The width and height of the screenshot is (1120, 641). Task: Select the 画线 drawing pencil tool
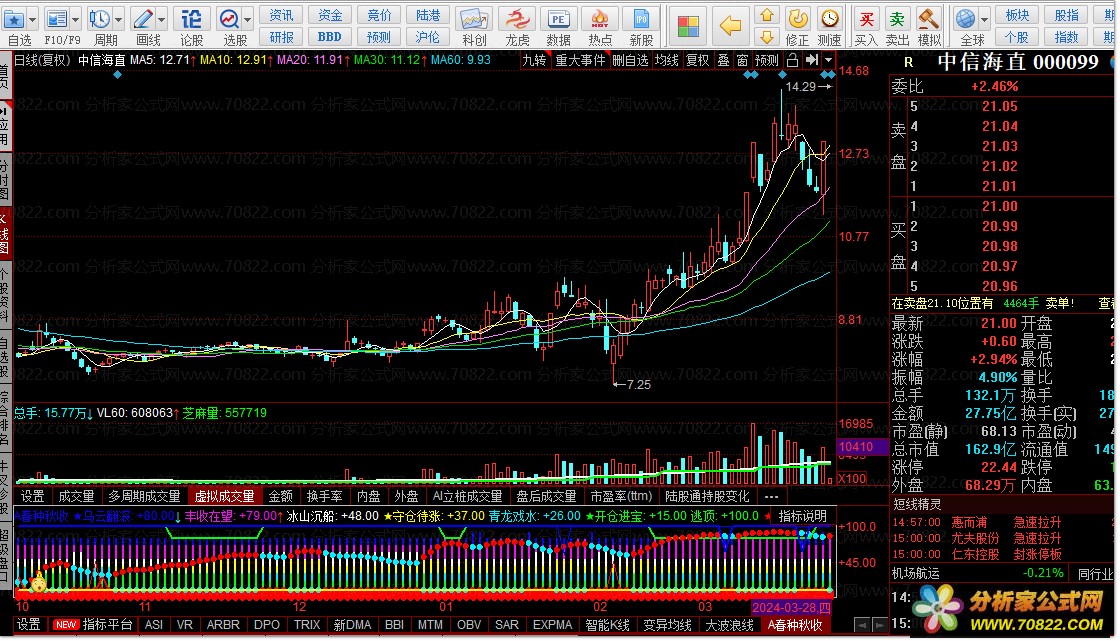coord(143,19)
